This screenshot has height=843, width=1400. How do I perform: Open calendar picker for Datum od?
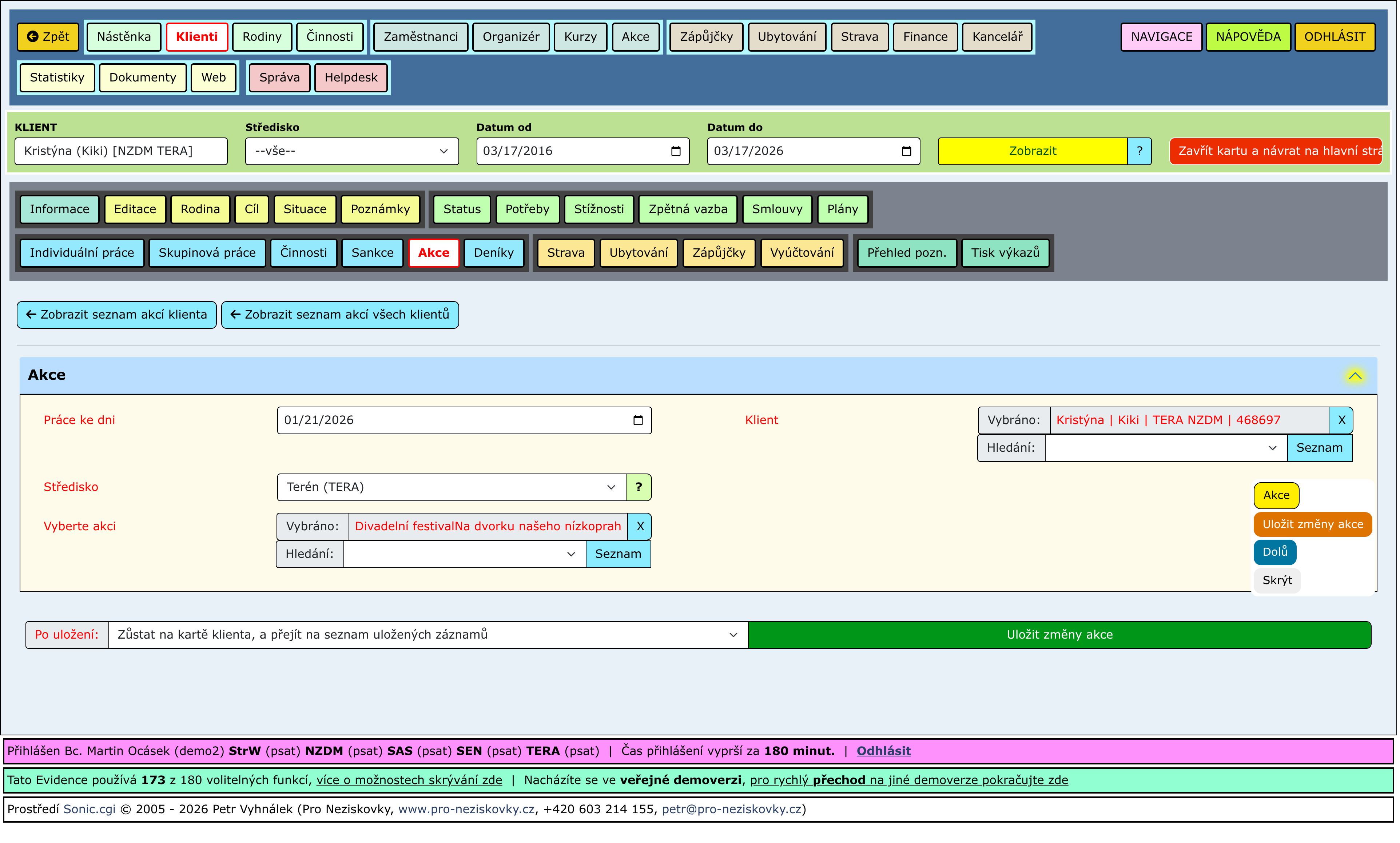676,151
